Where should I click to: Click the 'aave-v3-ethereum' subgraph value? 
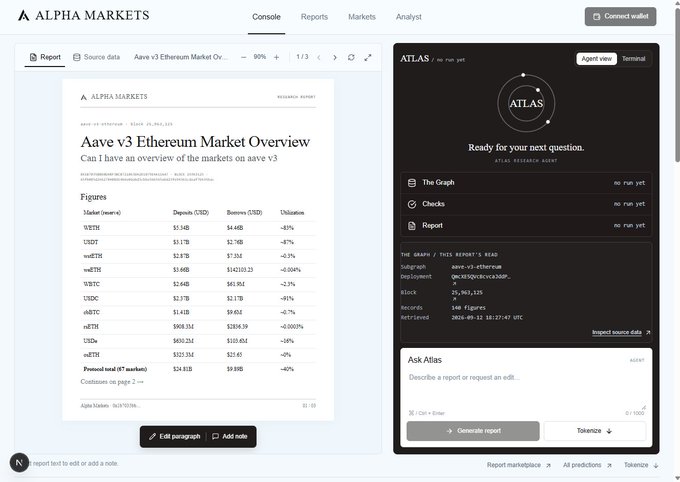476,267
